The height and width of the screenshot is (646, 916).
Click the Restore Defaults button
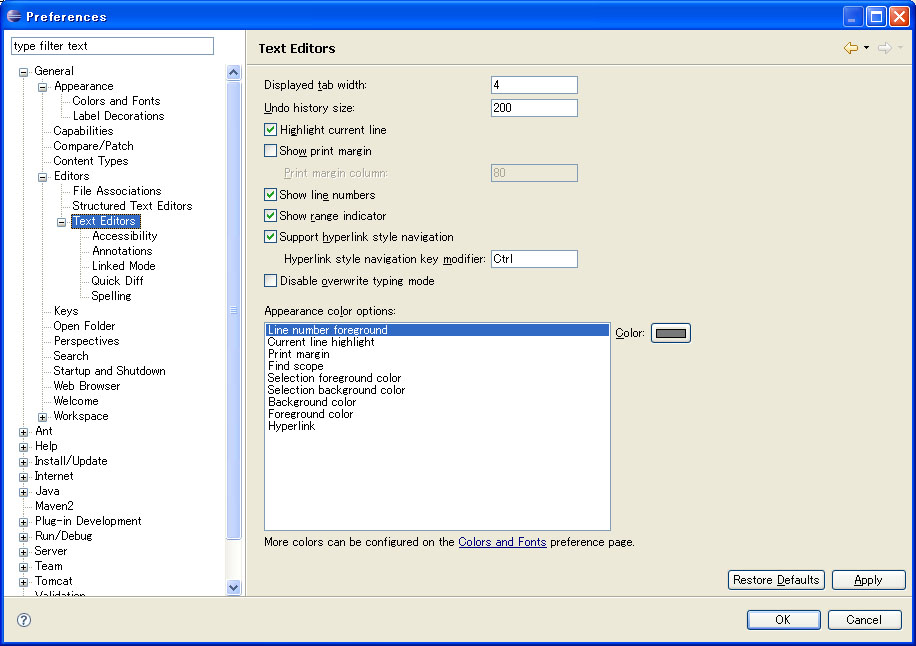776,580
